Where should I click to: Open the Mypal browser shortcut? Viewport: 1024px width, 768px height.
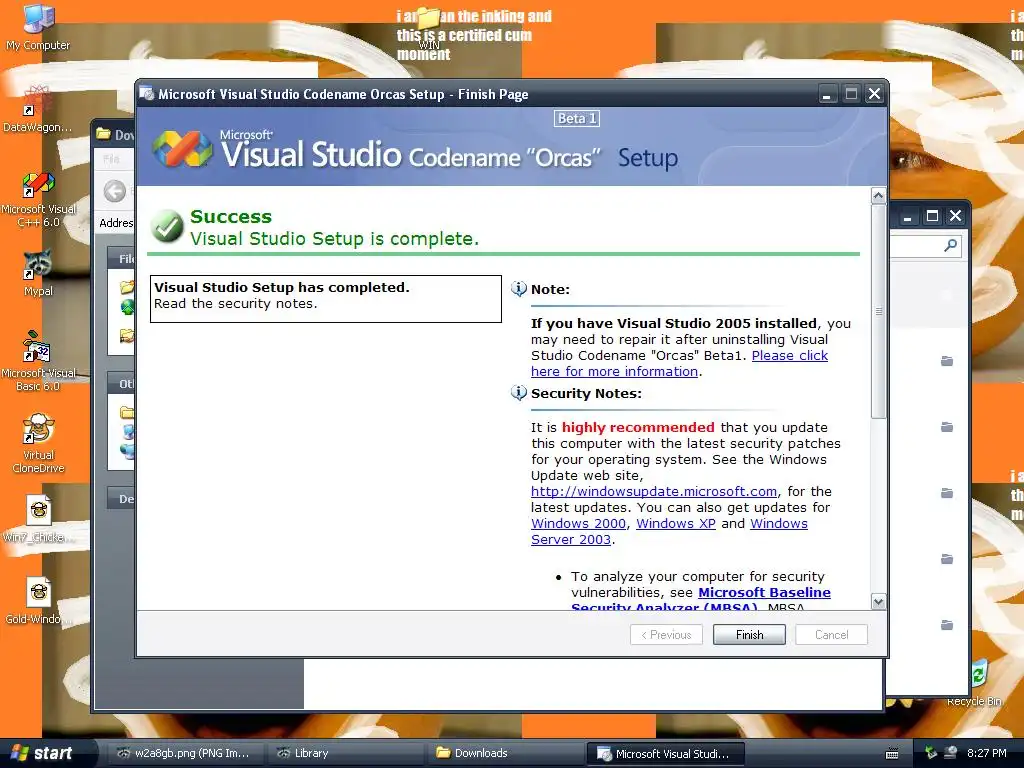click(x=38, y=273)
